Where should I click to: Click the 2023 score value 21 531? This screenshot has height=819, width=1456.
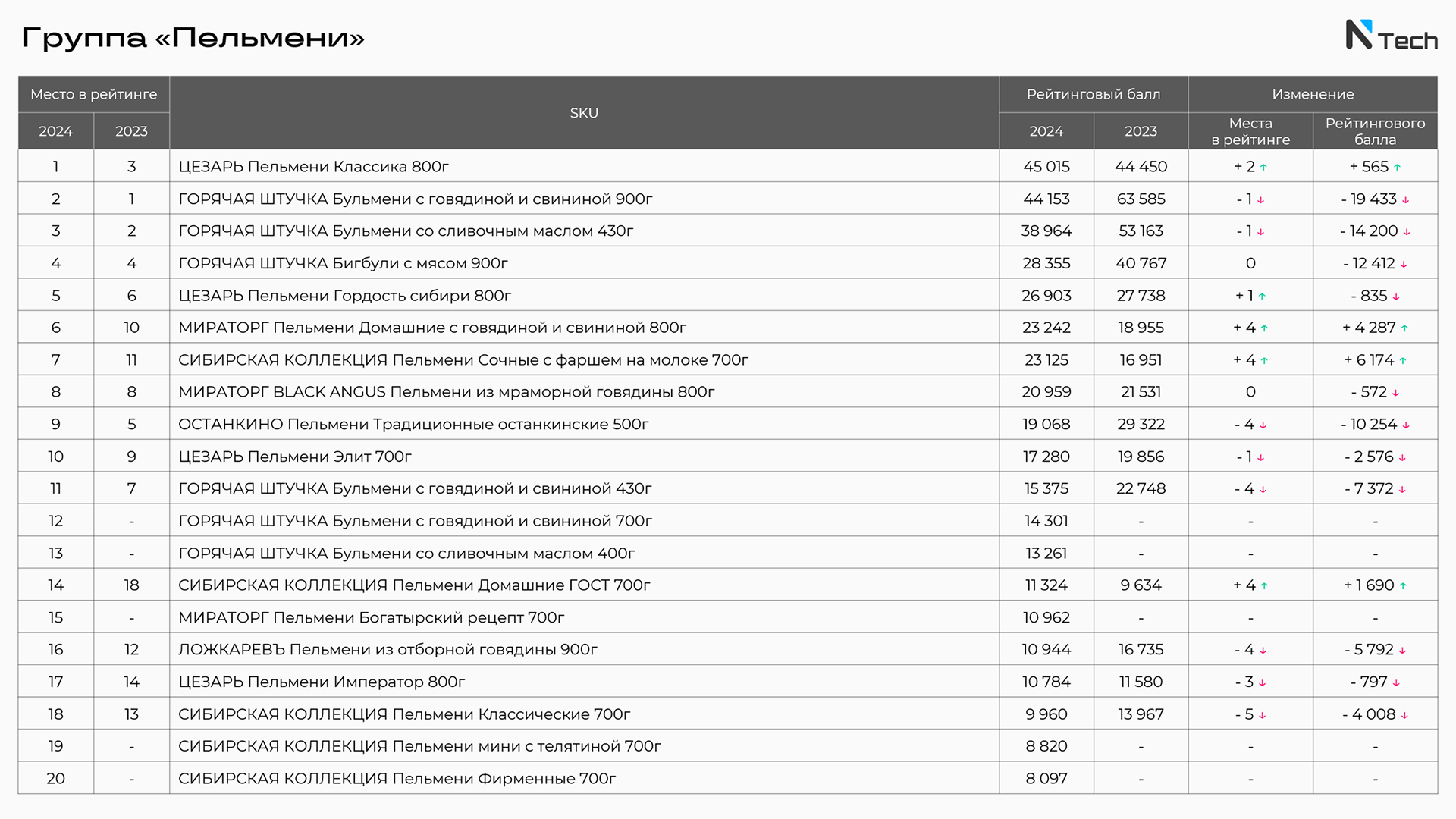(x=1141, y=392)
